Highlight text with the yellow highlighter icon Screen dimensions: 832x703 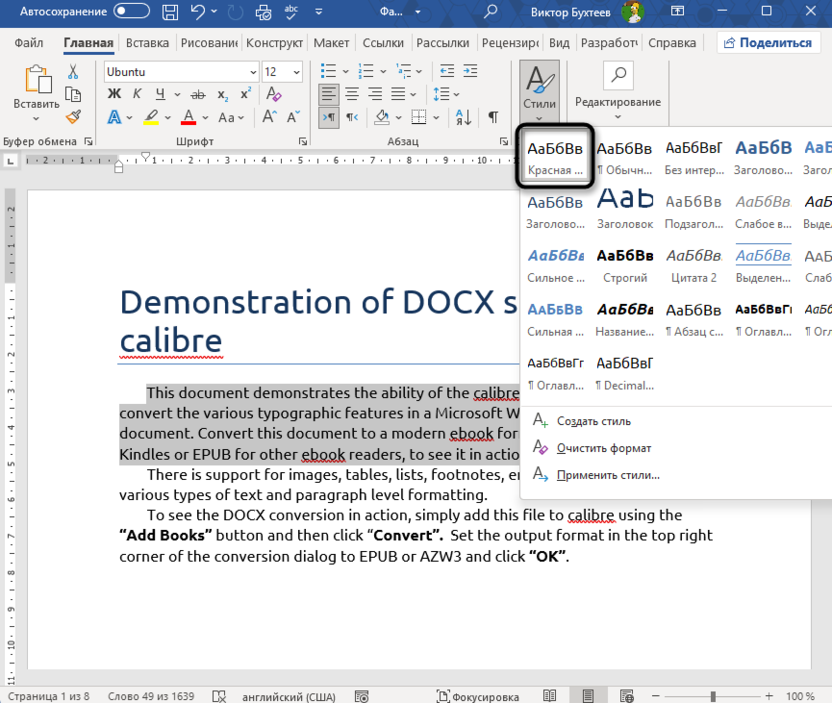pyautogui.click(x=151, y=117)
